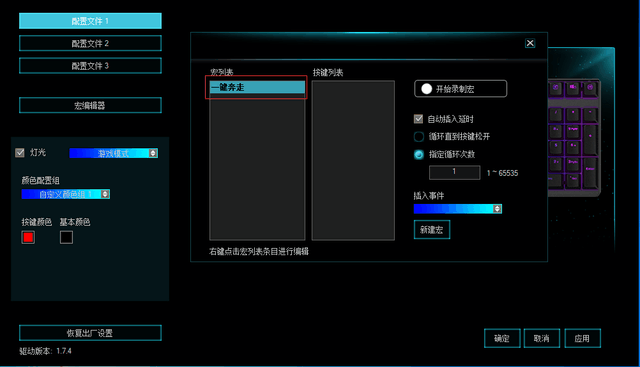Switch to 配置文件 3 profile
Image resolution: width=640 pixels, height=367 pixels.
coord(90,66)
